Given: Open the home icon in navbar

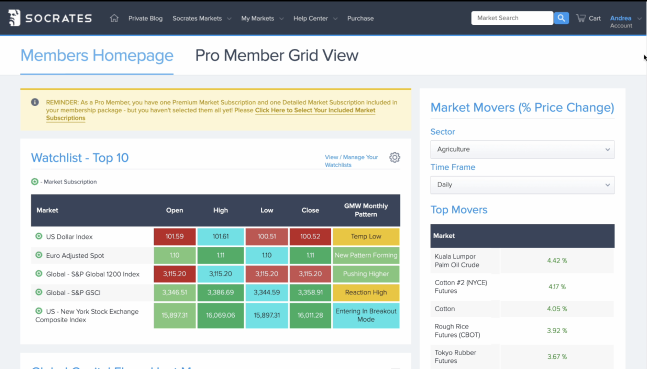Looking at the screenshot, I should 114,18.
